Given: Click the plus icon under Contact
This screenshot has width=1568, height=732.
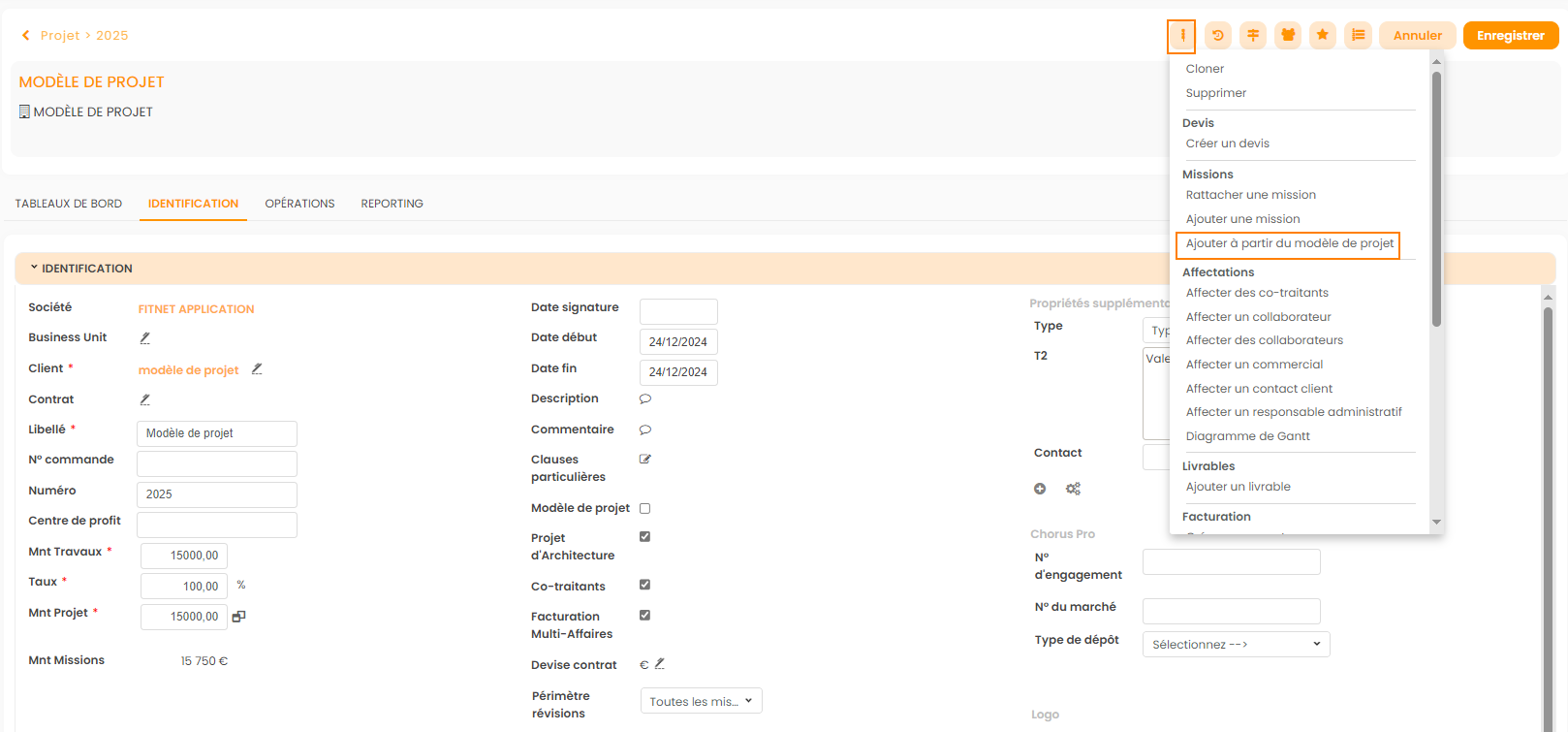Looking at the screenshot, I should (x=1040, y=490).
